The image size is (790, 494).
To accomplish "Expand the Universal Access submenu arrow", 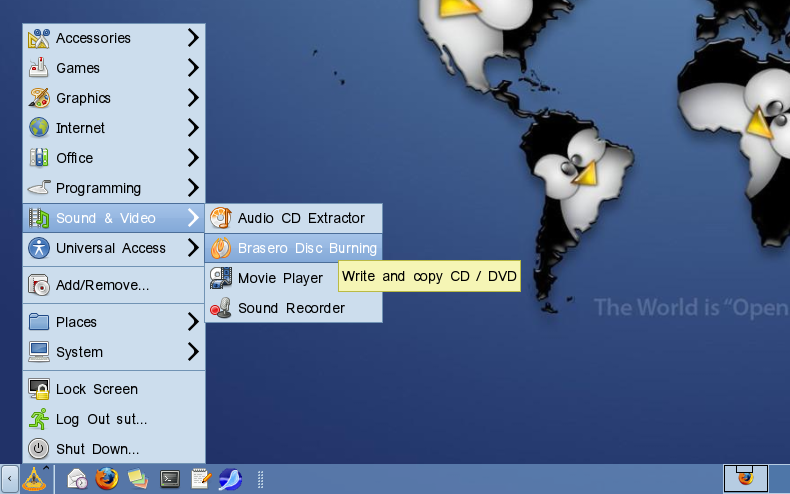I will tap(193, 248).
